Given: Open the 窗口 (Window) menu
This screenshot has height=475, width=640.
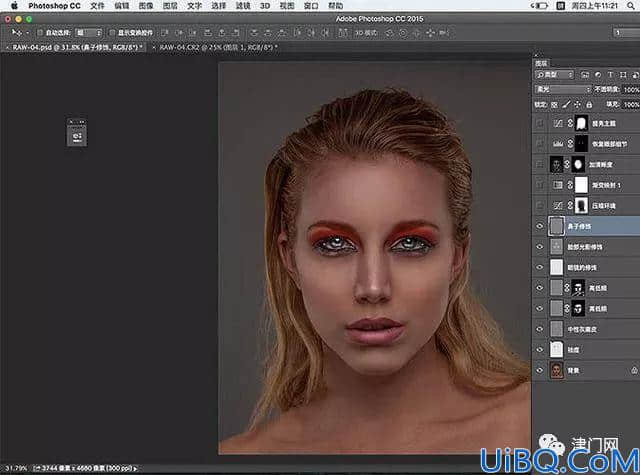Looking at the screenshot, I should (311, 6).
